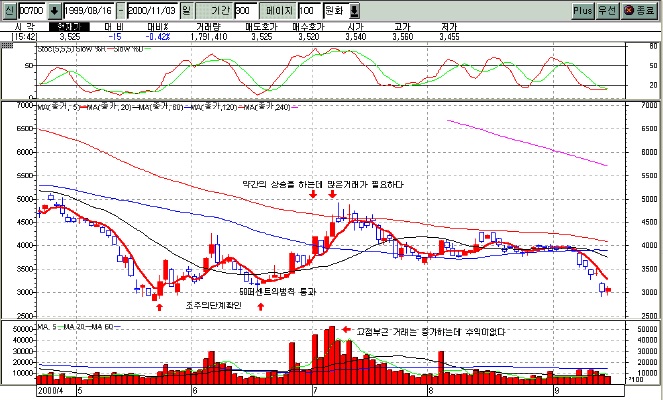
Task: Select the highlighted 현재가 column header
Action: click(x=70, y=27)
